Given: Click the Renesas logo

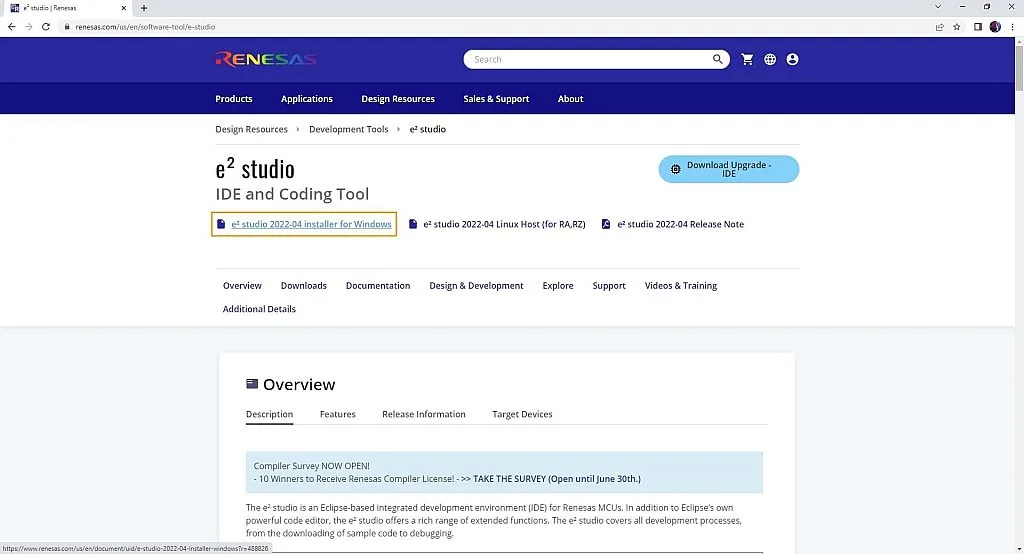Looking at the screenshot, I should [x=266, y=59].
